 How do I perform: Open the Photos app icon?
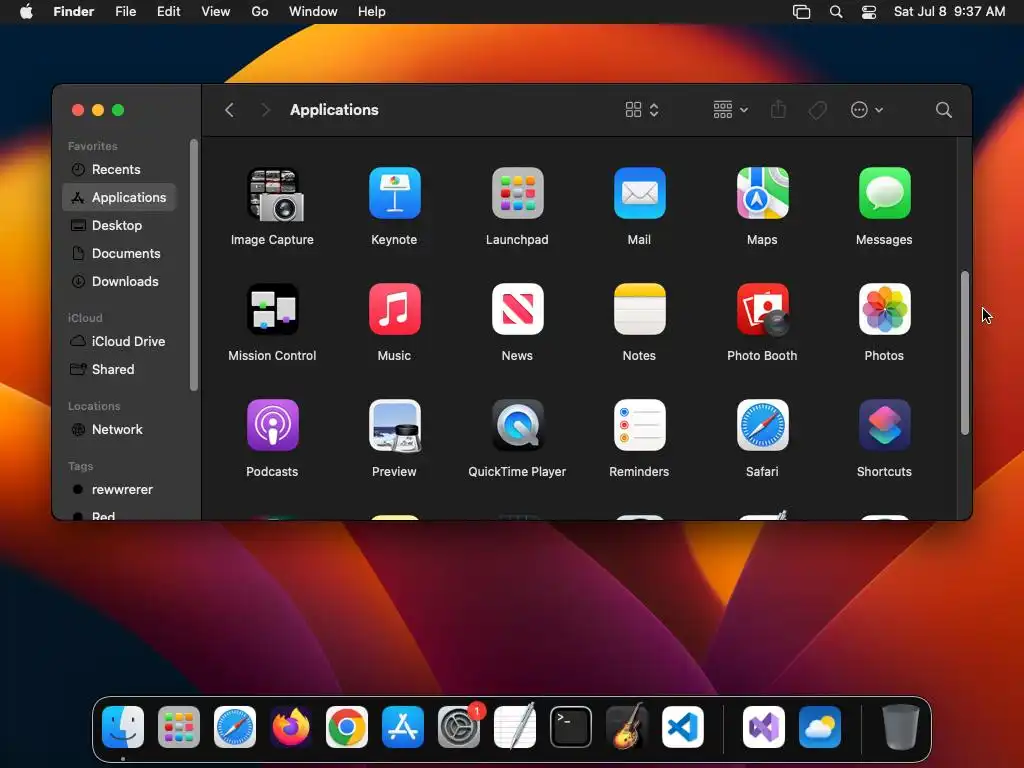click(884, 310)
